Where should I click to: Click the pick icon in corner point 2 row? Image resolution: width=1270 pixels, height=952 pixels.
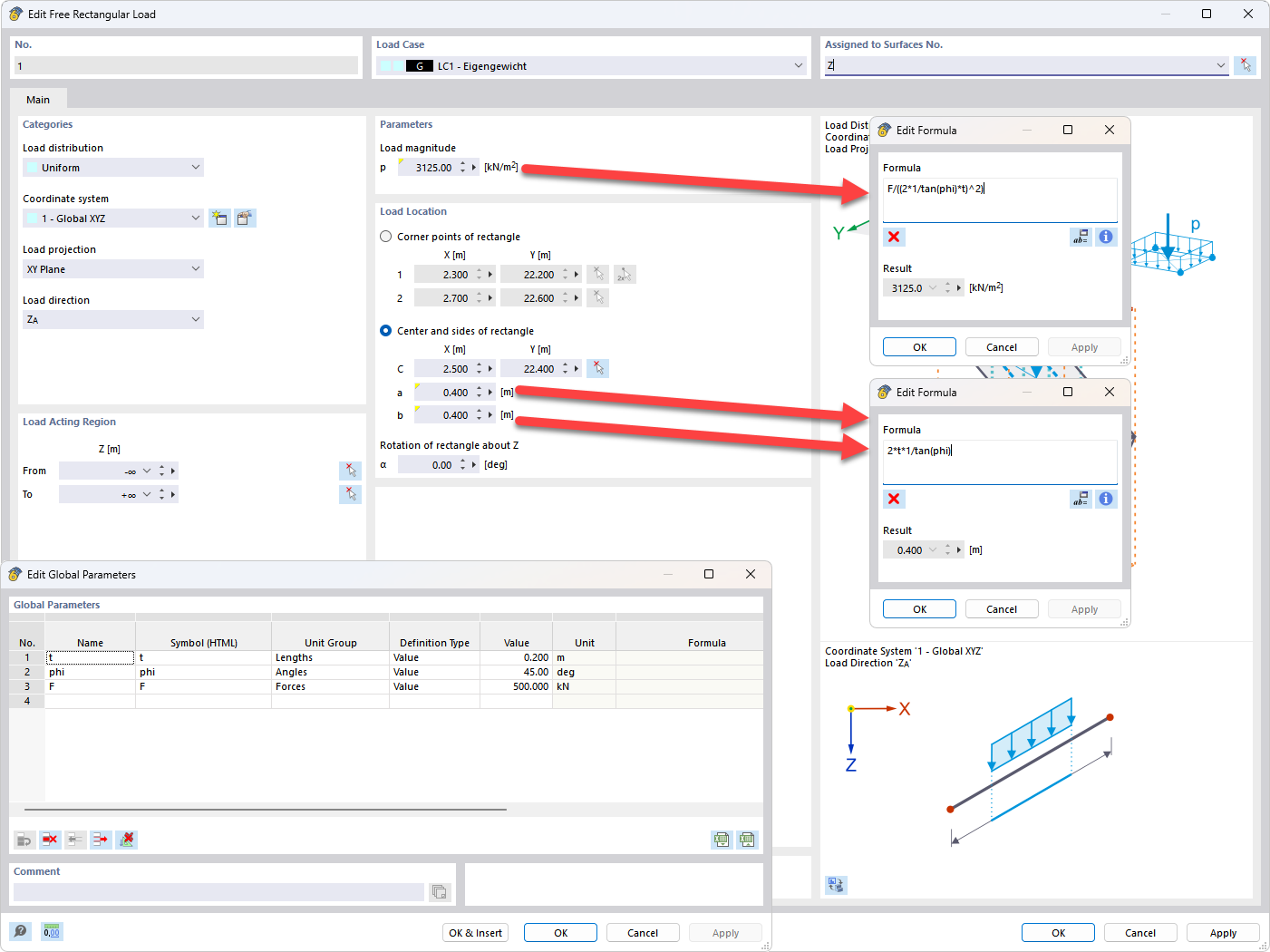click(597, 297)
